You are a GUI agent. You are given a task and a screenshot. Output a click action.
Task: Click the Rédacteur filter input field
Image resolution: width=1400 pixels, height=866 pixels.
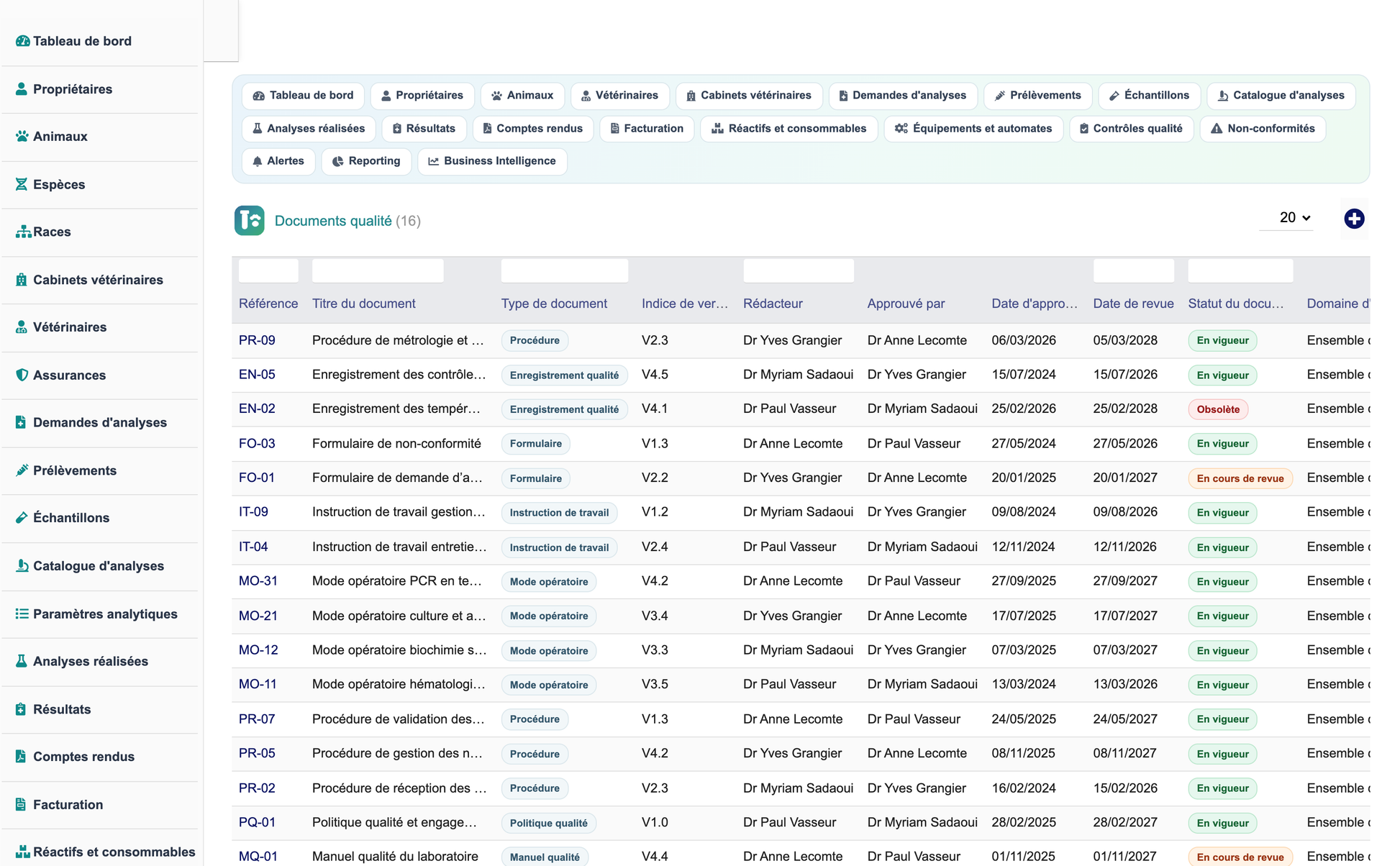(x=799, y=270)
